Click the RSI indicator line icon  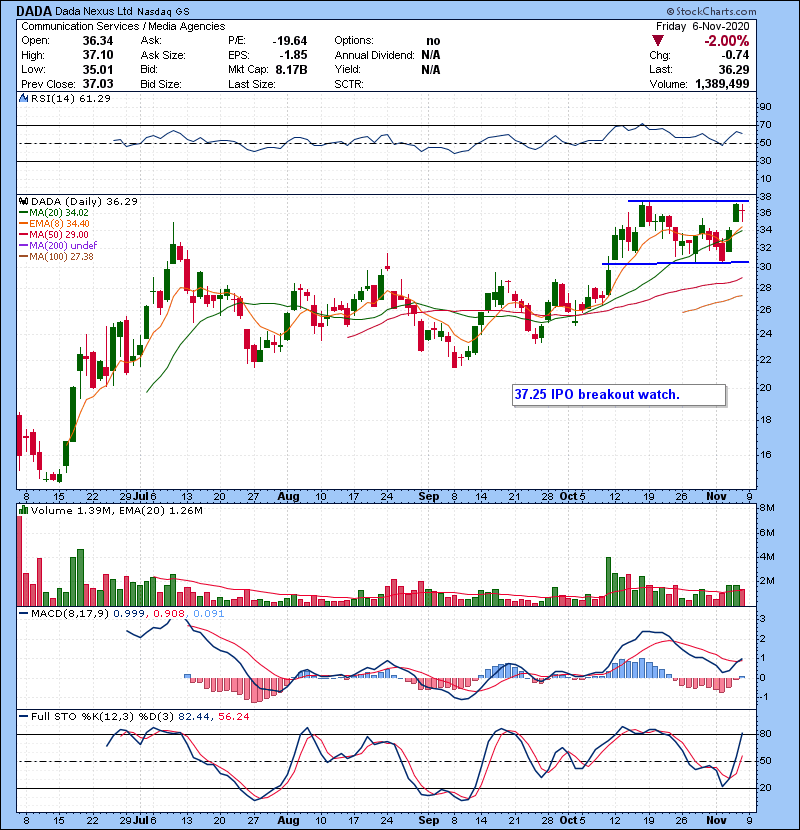coord(23,98)
